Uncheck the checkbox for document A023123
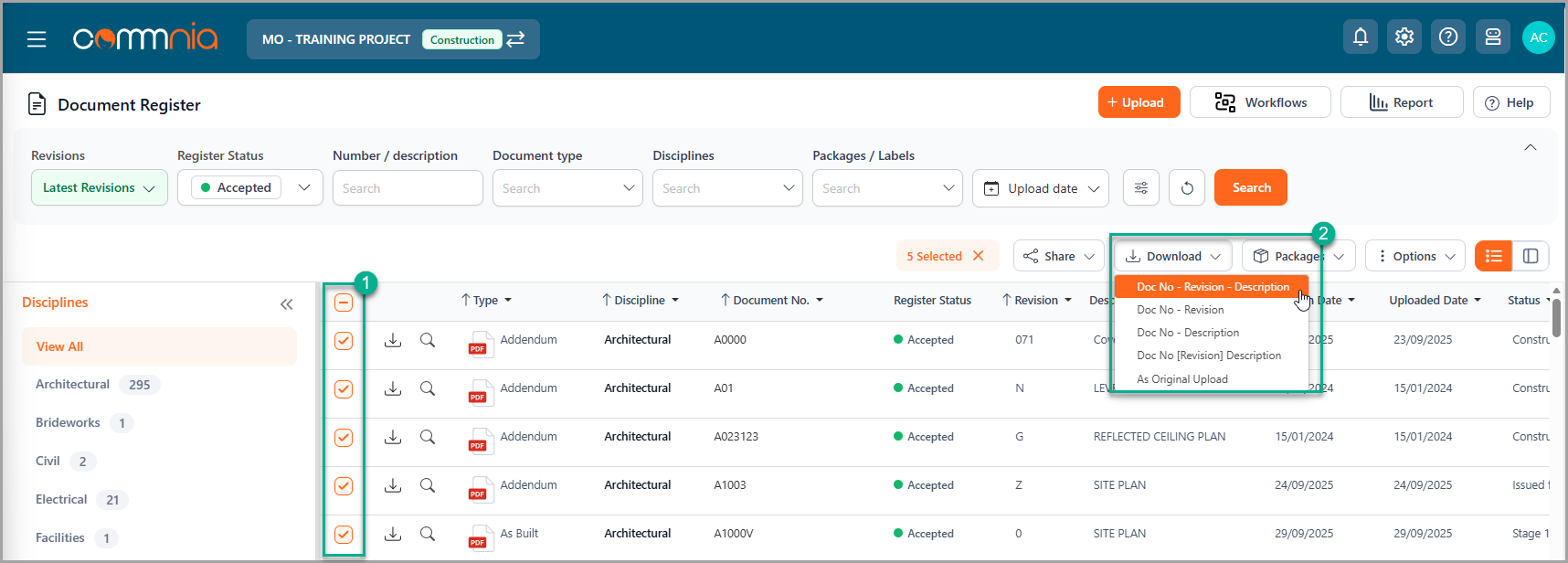 (344, 438)
